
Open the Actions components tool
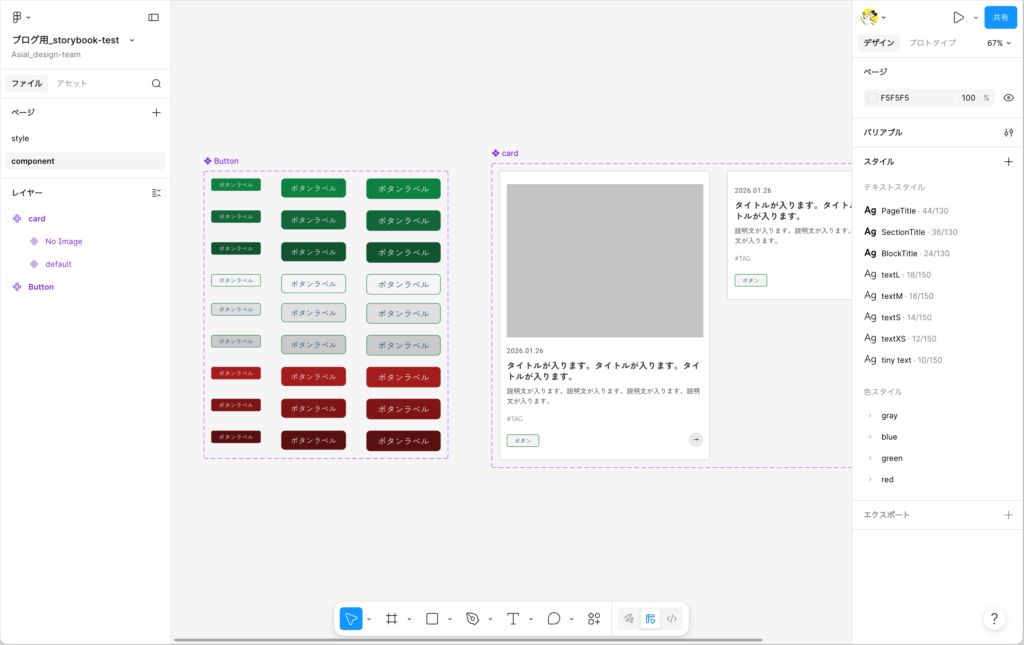[594, 619]
